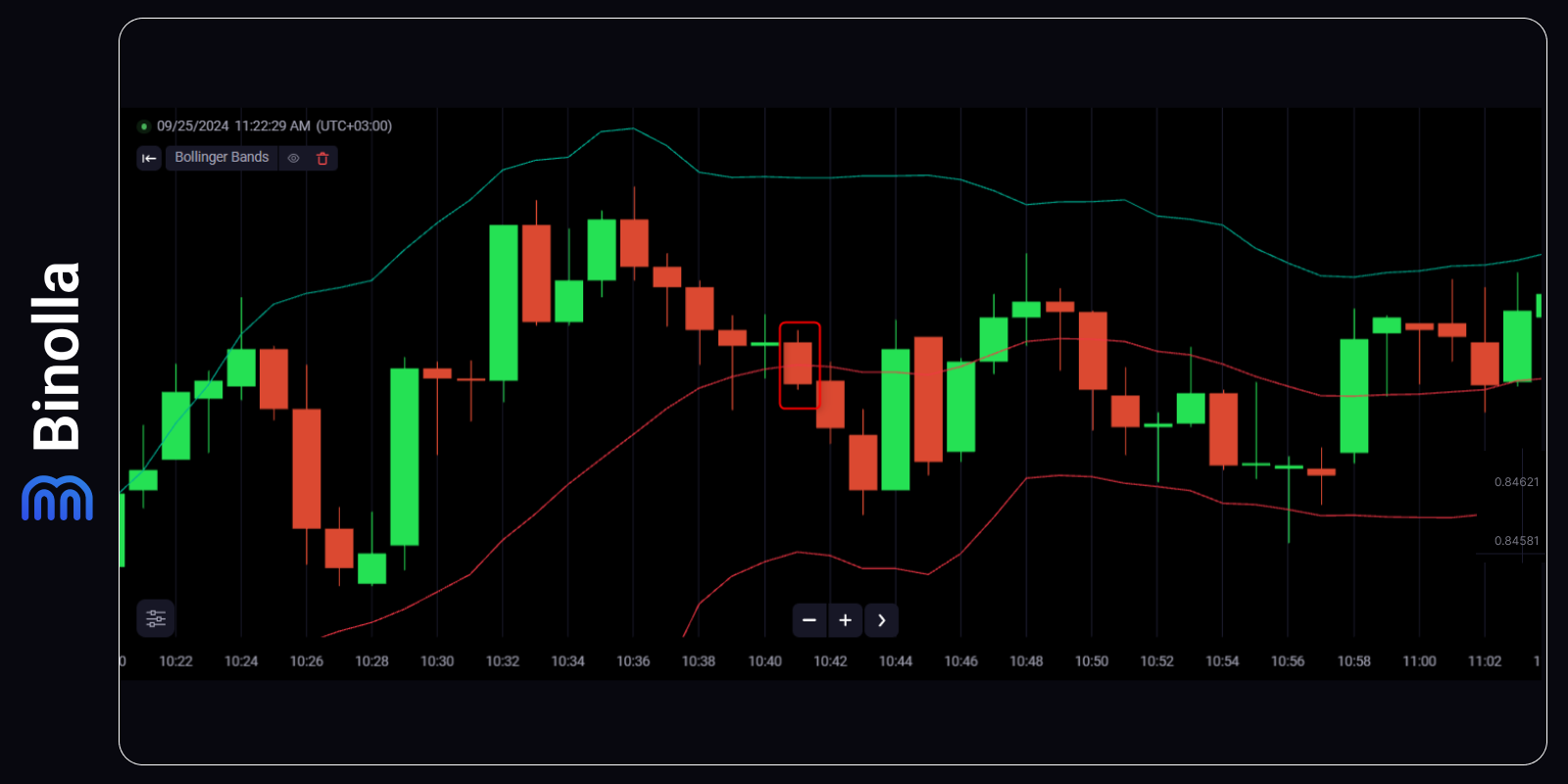Image resolution: width=1568 pixels, height=784 pixels.
Task: Click the 10:42 time axis label
Action: (x=830, y=661)
